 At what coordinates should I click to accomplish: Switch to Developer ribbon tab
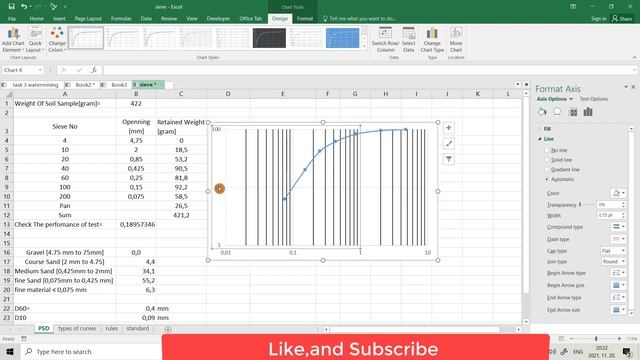pos(218,18)
